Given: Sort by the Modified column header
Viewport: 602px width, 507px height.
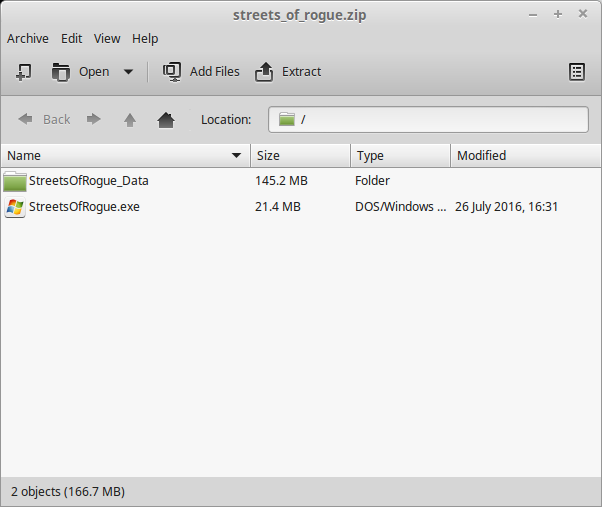Looking at the screenshot, I should [526, 155].
